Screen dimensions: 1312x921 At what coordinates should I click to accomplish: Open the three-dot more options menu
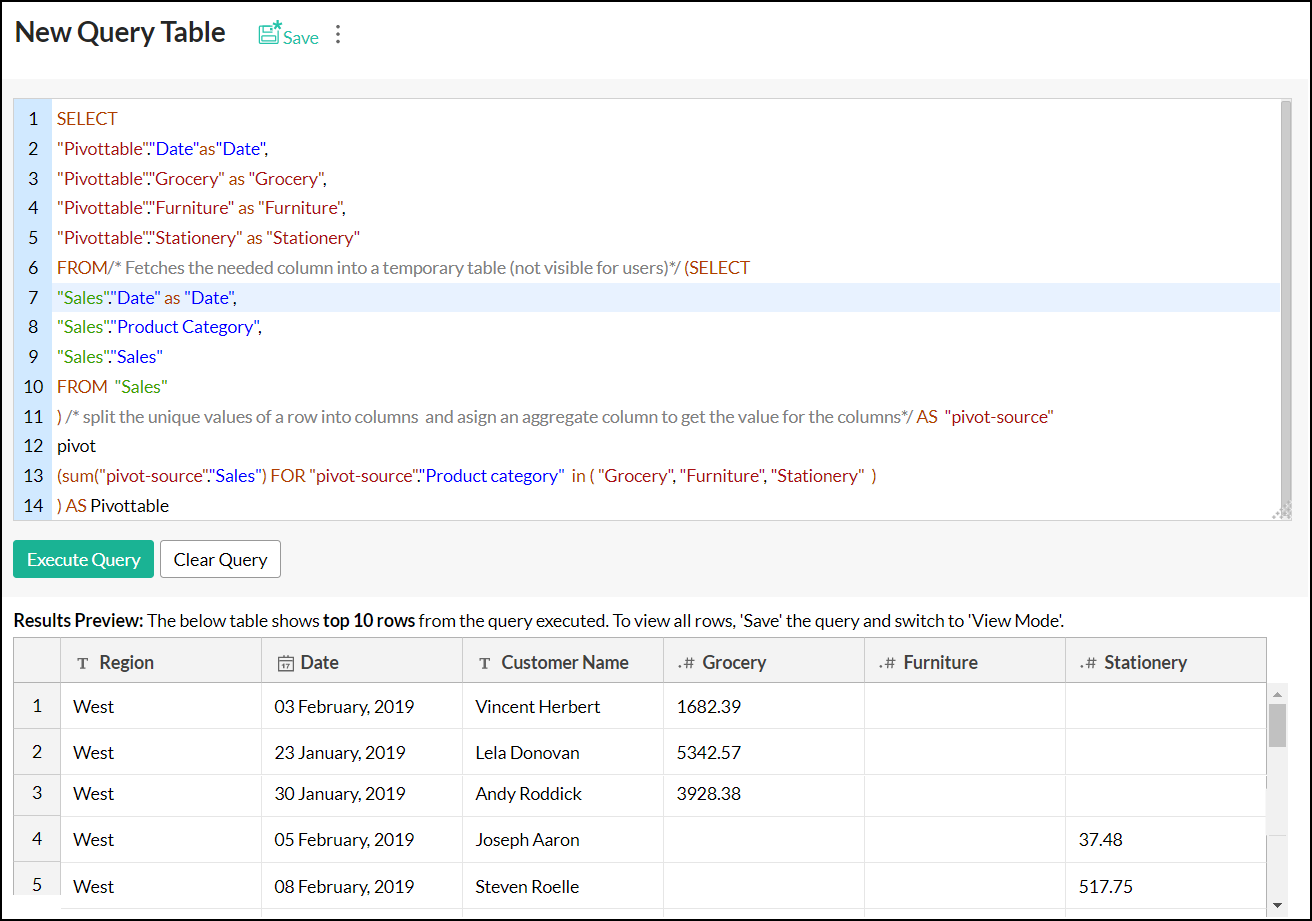click(338, 35)
